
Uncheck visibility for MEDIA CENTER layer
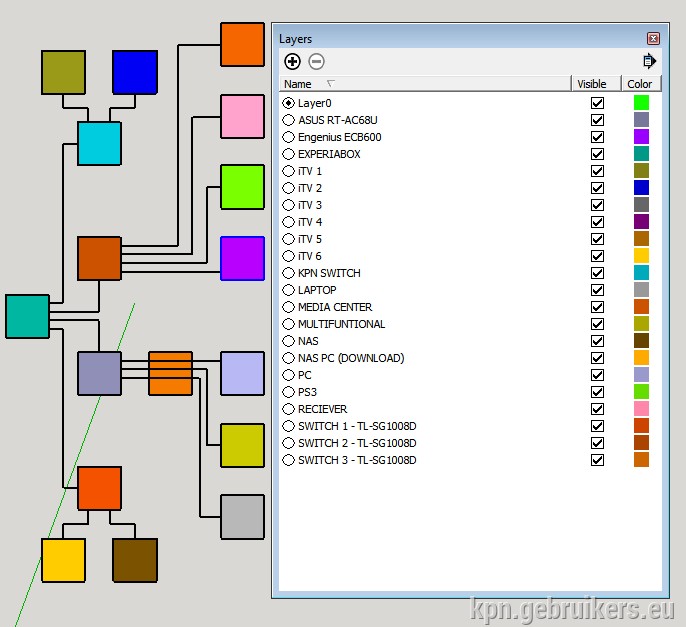tap(597, 307)
